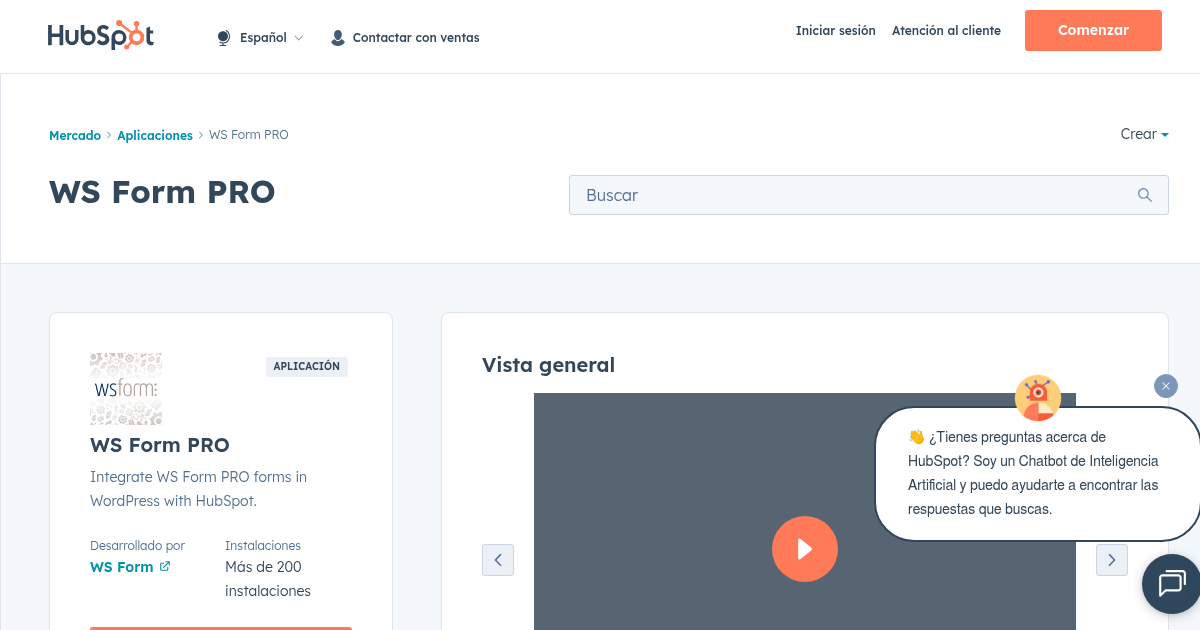
Task: Click the magnifier search icon
Action: 1145,195
